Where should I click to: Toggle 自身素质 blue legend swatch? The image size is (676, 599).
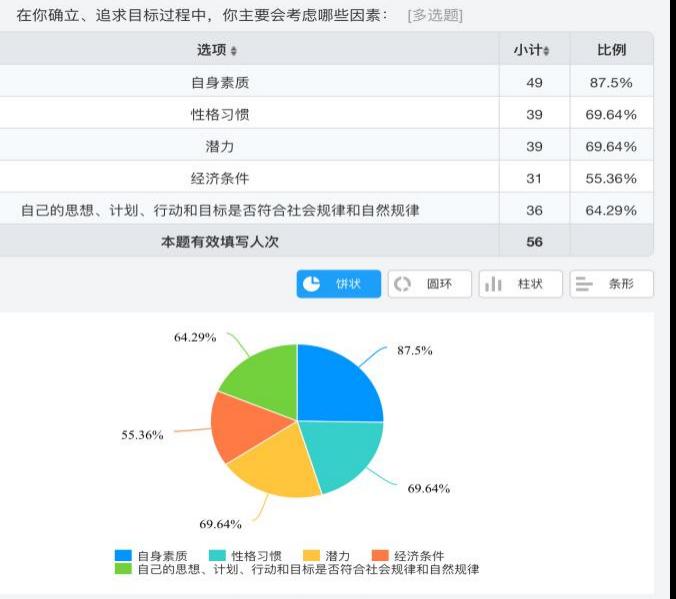123,556
